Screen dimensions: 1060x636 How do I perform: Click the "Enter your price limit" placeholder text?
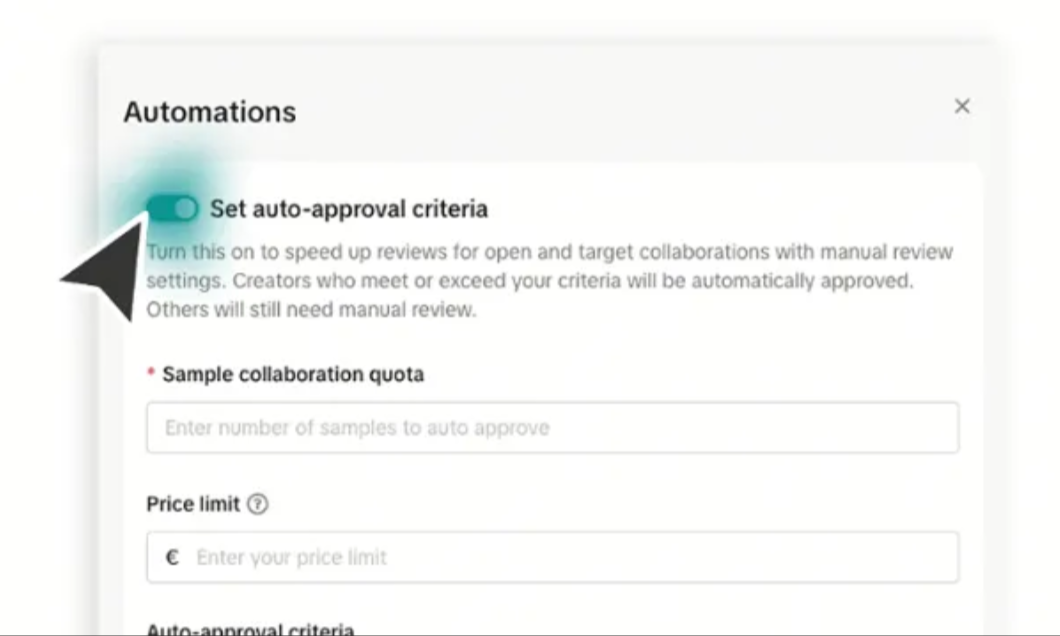pos(291,558)
